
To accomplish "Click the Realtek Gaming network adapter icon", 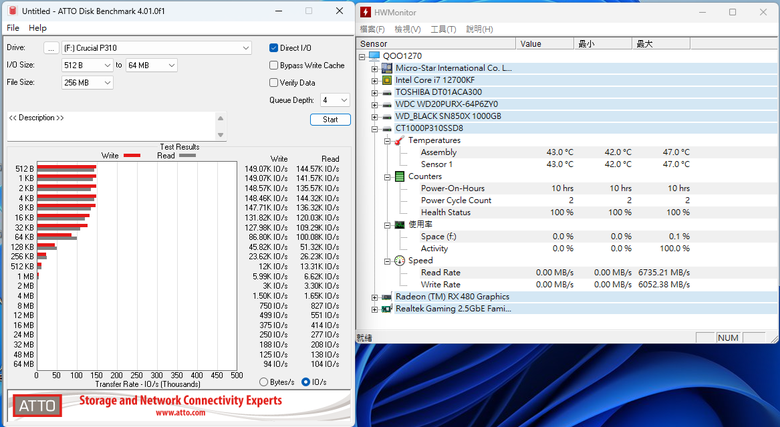I will [x=387, y=309].
